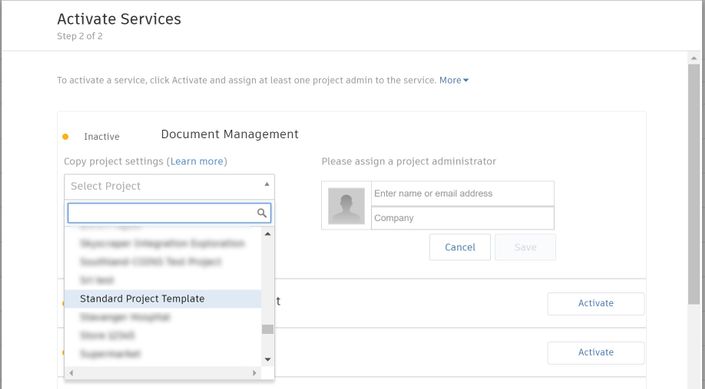Click the orange inactive status dot

[x=66, y=137]
